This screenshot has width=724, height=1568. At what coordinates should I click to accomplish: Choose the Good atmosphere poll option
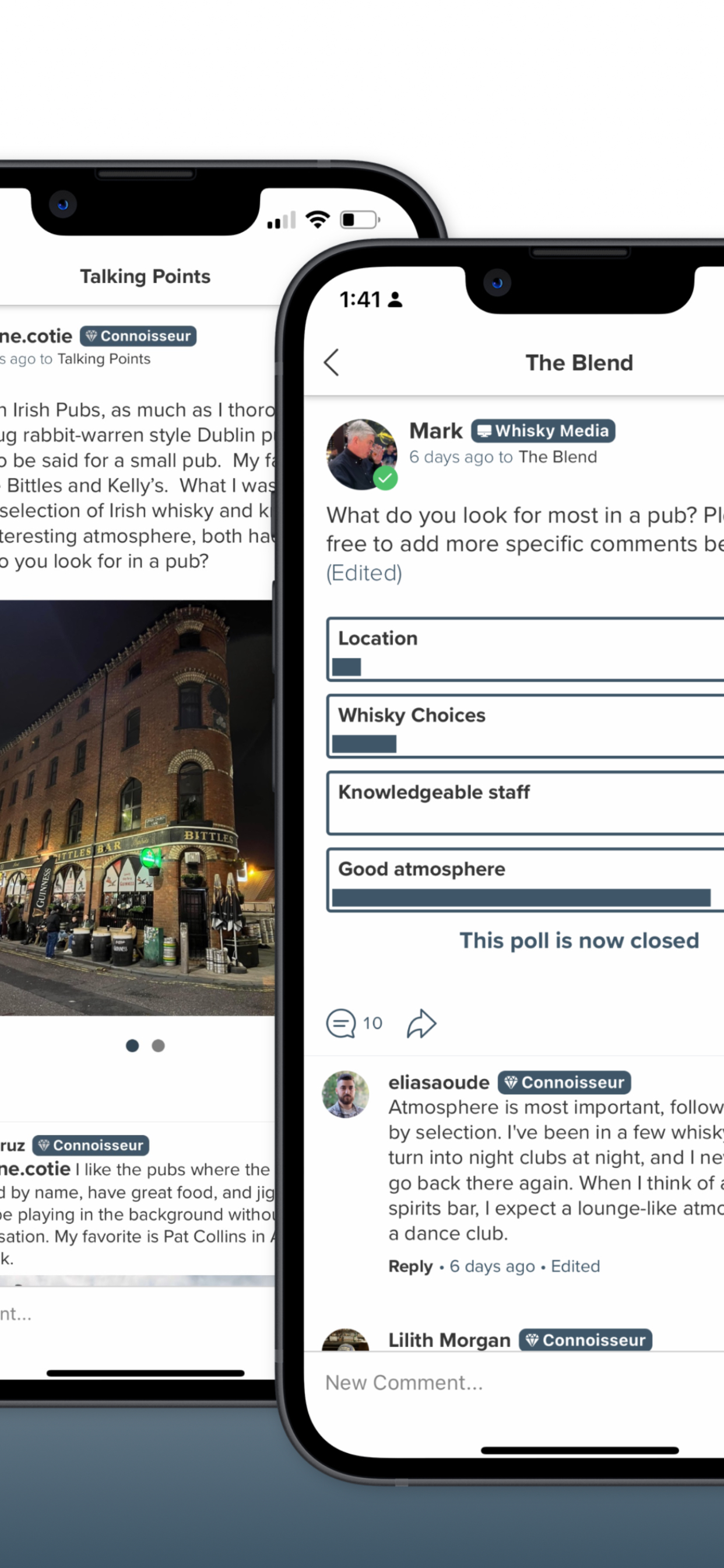pos(526,880)
